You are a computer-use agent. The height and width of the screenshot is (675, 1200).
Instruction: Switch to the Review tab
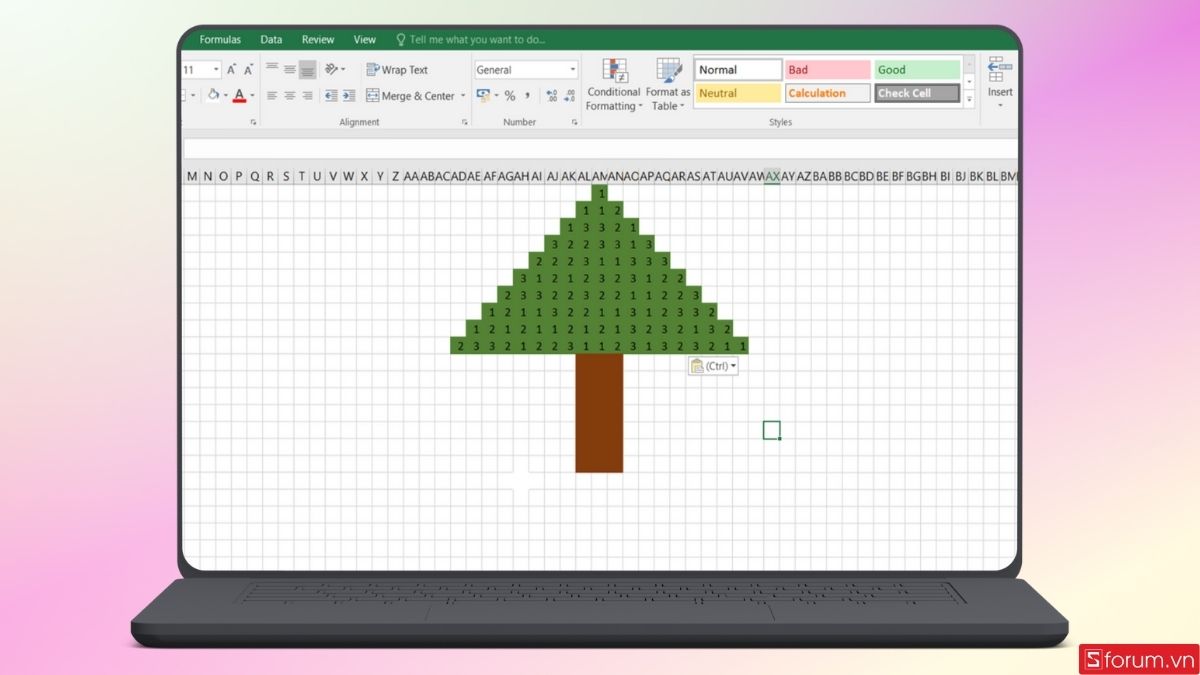[318, 40]
